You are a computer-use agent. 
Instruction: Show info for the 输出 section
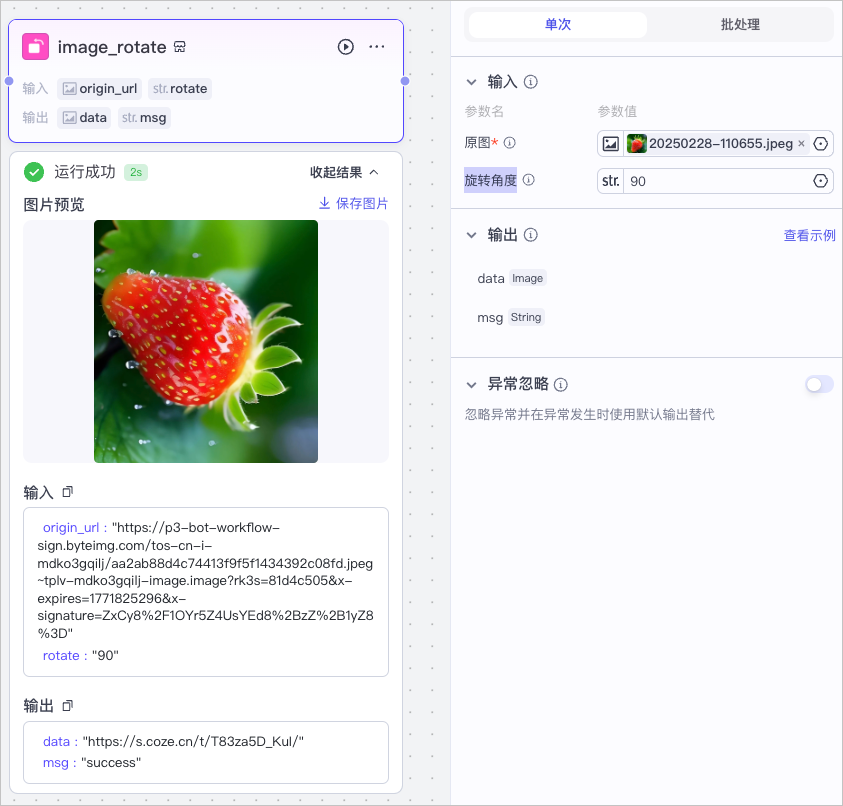pyautogui.click(x=531, y=235)
